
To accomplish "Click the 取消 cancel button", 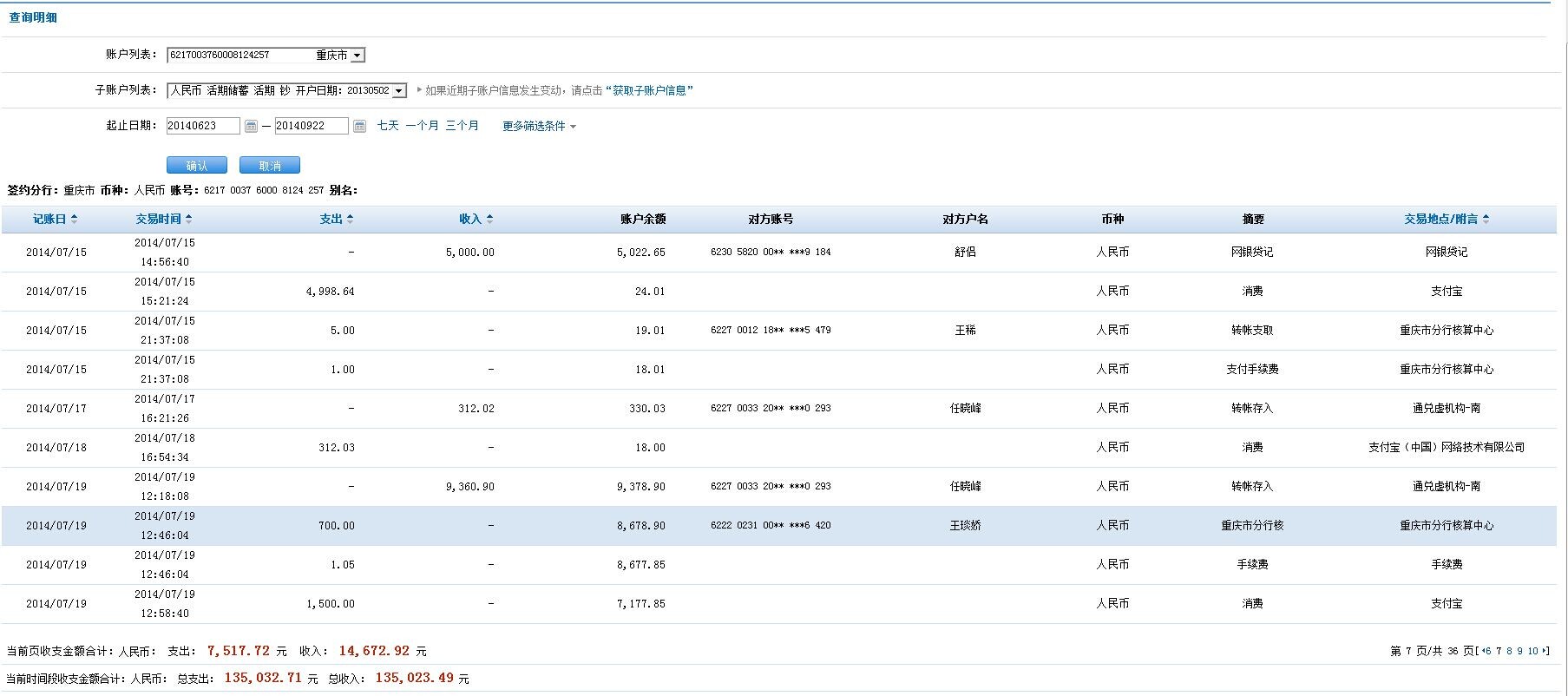I will coord(270,166).
